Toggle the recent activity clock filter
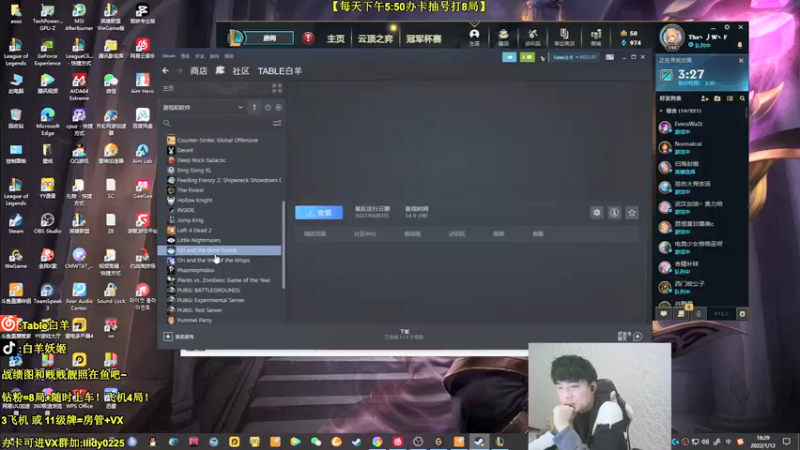 click(x=268, y=108)
